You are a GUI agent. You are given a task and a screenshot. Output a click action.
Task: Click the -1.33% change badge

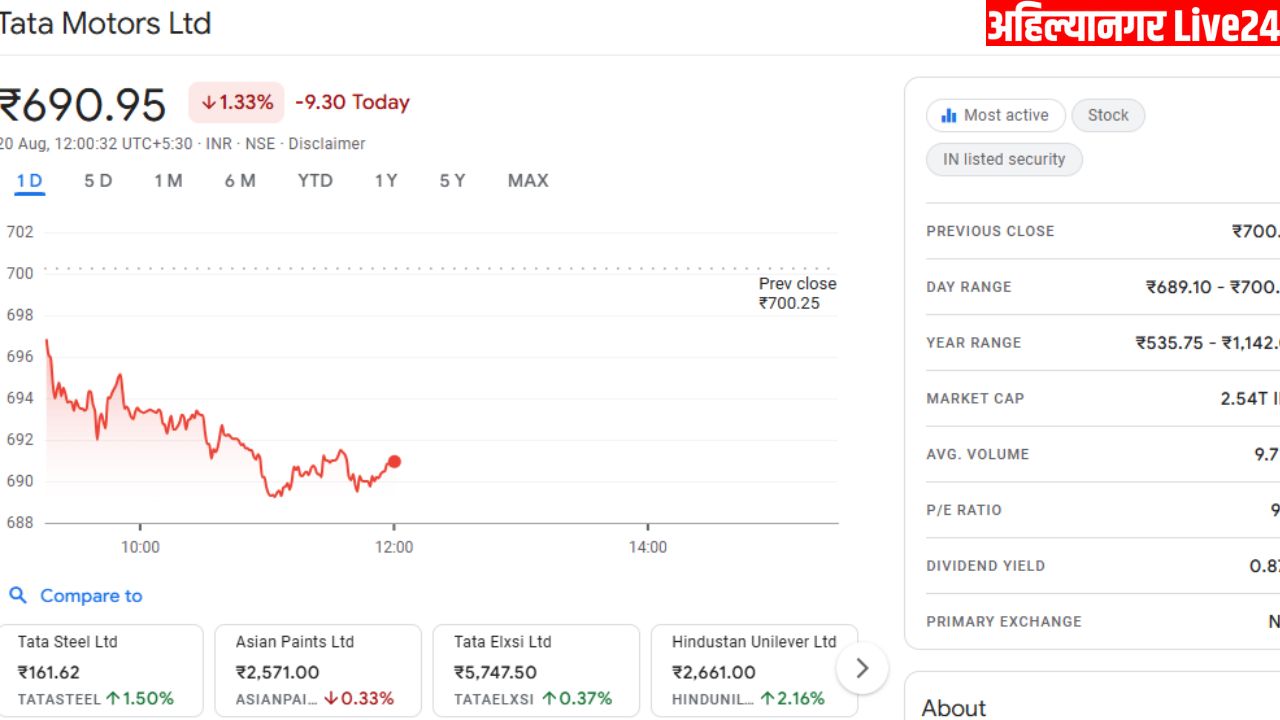[x=236, y=103]
